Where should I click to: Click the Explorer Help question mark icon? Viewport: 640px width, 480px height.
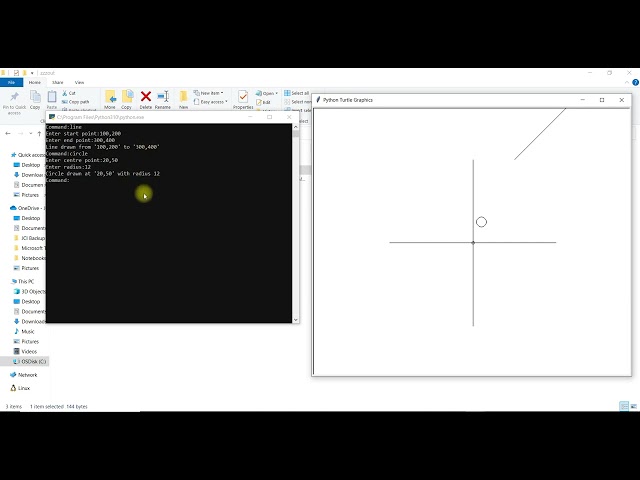pyautogui.click(x=636, y=82)
